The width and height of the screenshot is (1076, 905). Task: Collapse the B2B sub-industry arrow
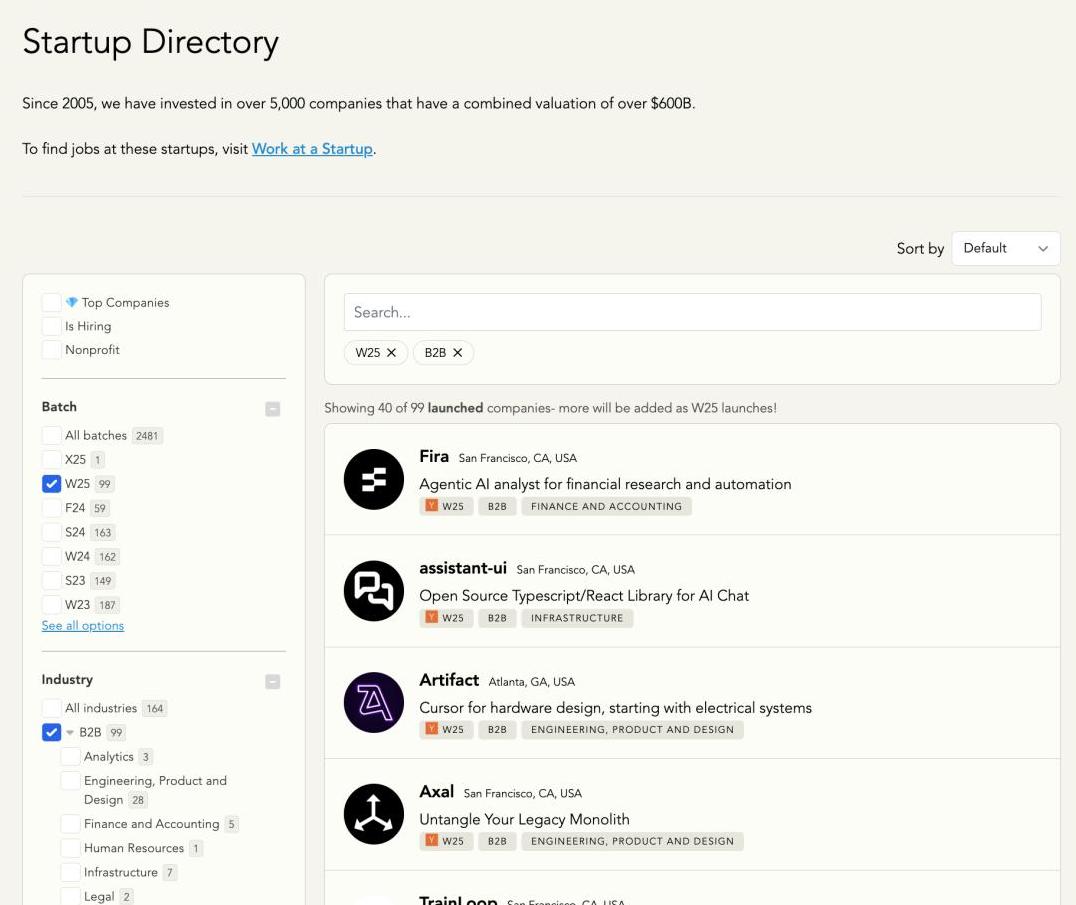click(x=70, y=733)
